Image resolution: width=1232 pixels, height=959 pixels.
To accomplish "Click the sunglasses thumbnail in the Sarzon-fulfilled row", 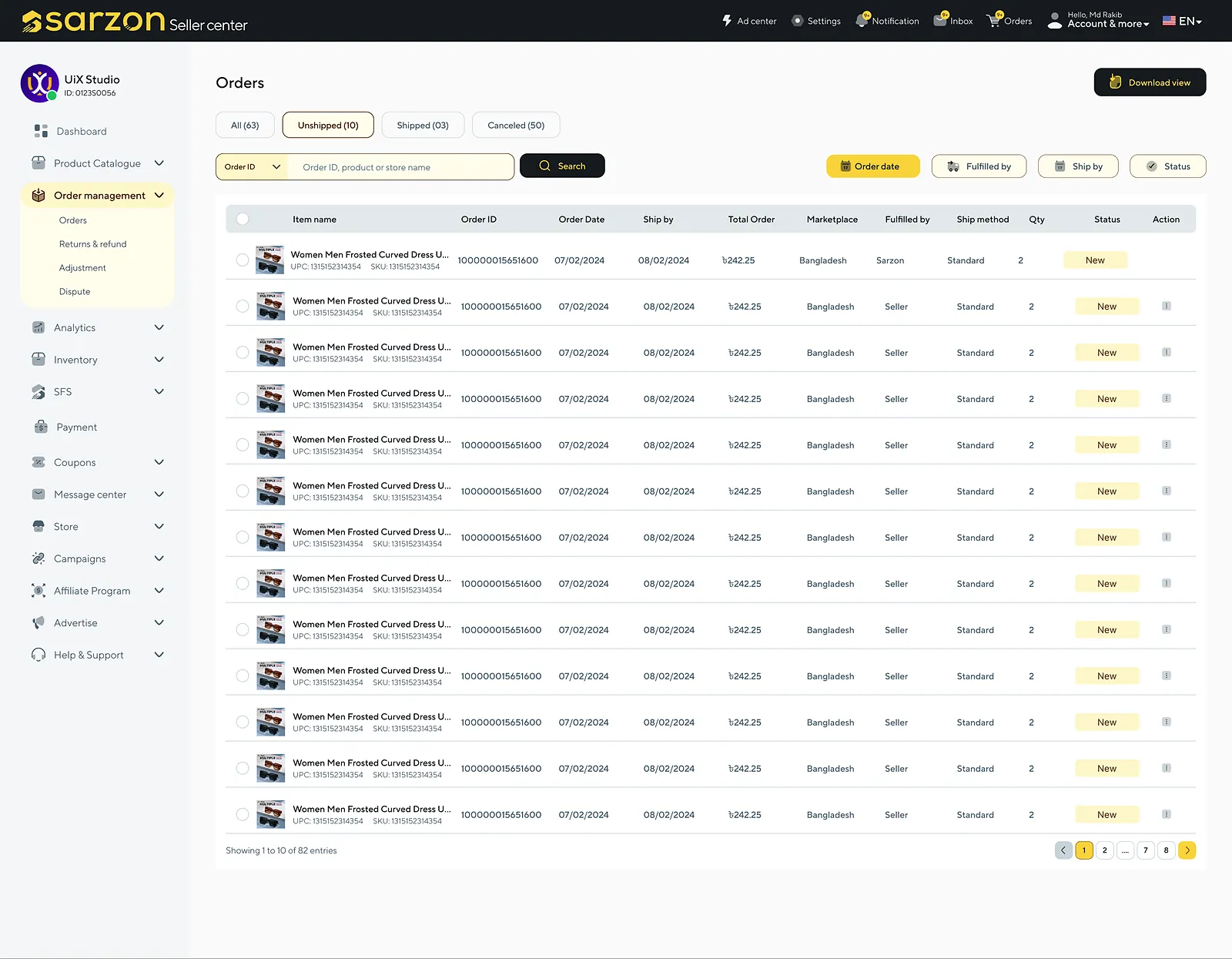I will (270, 260).
